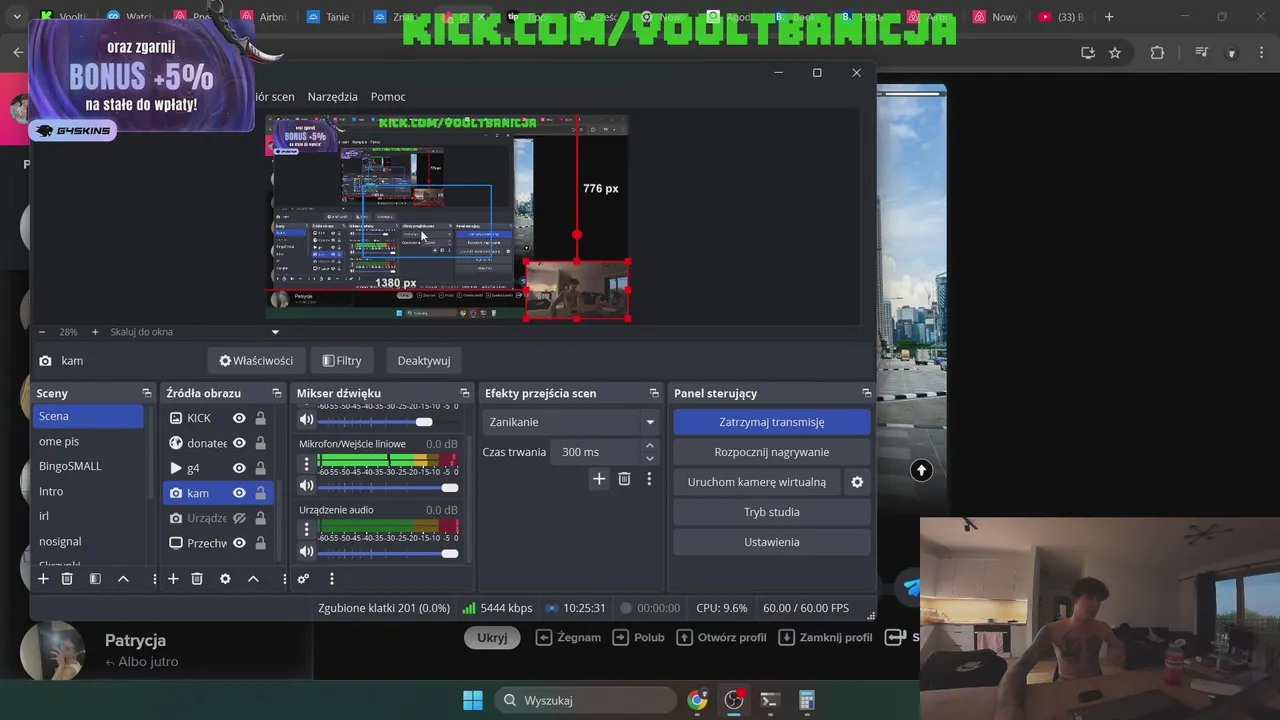The height and width of the screenshot is (720, 1280).
Task: Undock the Efekty przejścia scen panel
Action: tap(654, 393)
